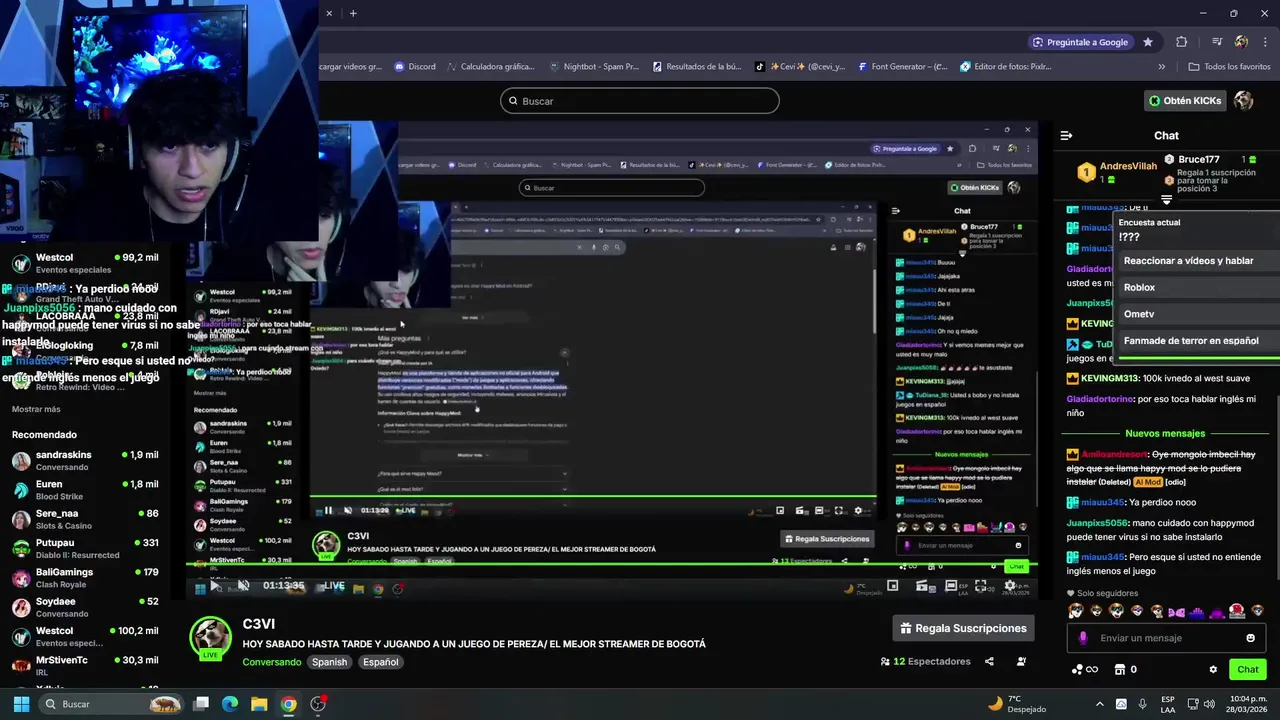Open Chrome profile avatar
This screenshot has width=1280, height=720.
coord(1241,42)
